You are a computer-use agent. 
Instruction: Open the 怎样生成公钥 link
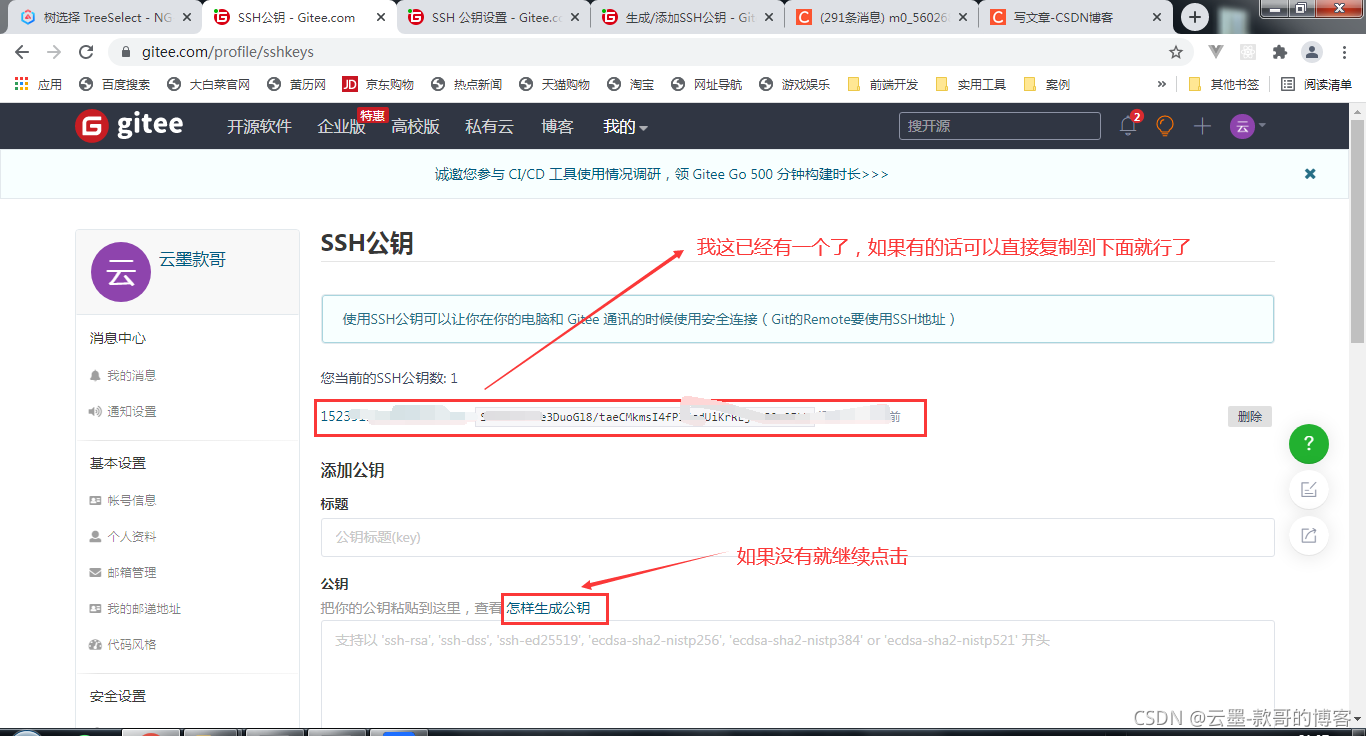(548, 608)
